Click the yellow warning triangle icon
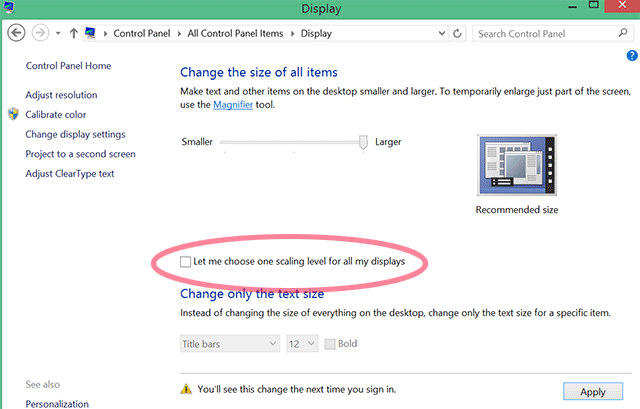The image size is (640, 409). (x=186, y=389)
